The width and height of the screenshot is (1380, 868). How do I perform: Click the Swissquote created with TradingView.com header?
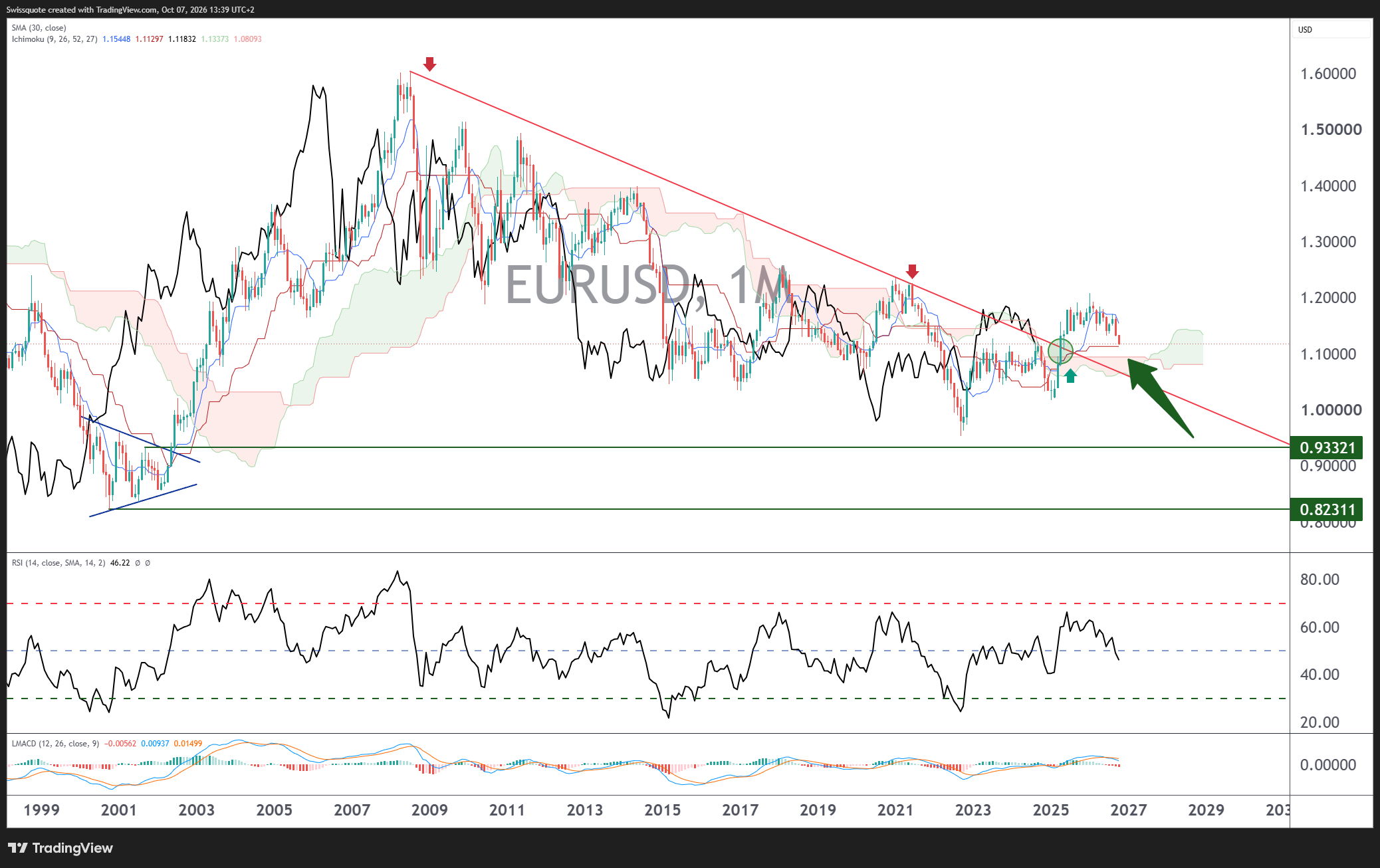(x=130, y=10)
